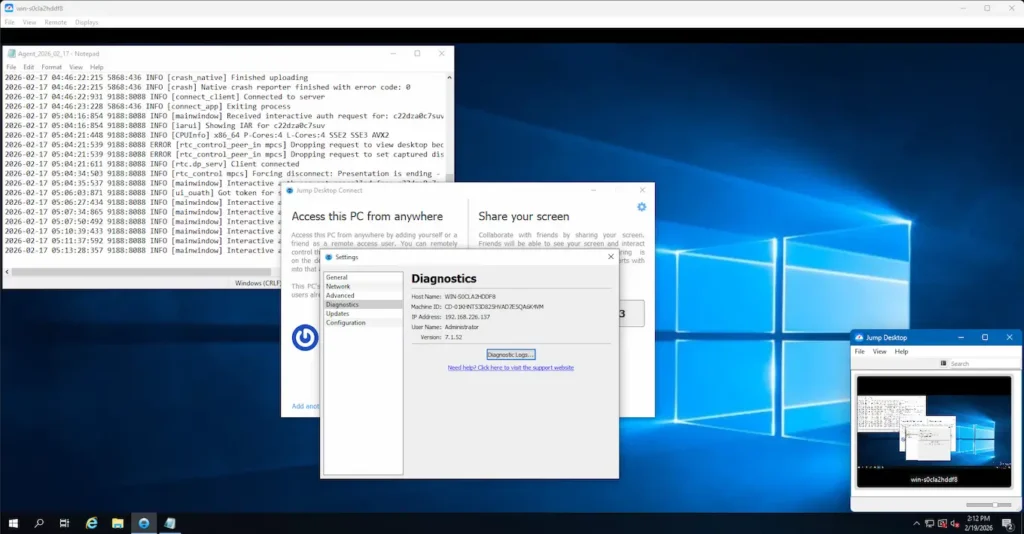Click the Diagnostic Logs button

pyautogui.click(x=511, y=354)
